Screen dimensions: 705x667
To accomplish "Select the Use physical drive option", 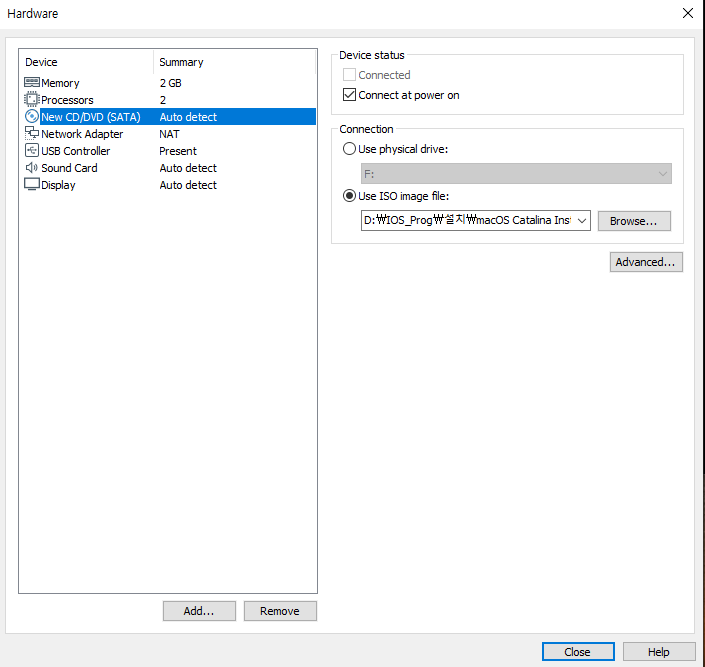I will [349, 149].
